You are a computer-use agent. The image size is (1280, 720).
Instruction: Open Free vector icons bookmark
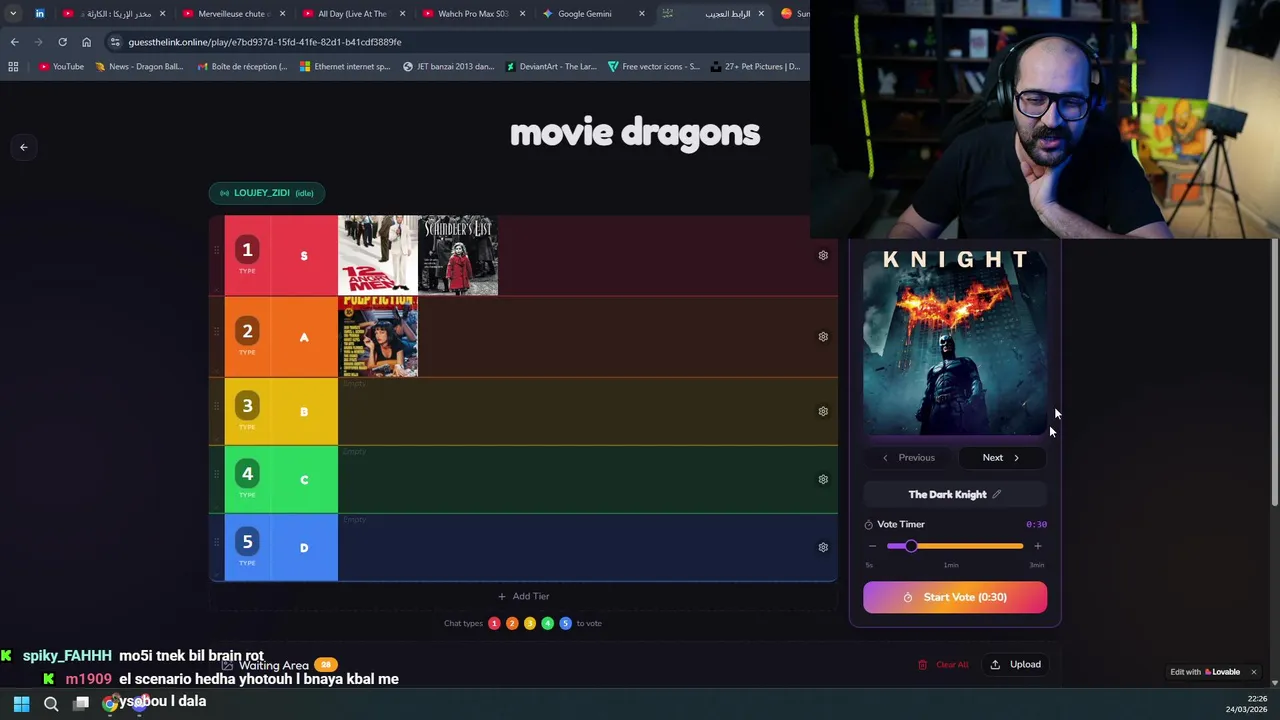654,67
